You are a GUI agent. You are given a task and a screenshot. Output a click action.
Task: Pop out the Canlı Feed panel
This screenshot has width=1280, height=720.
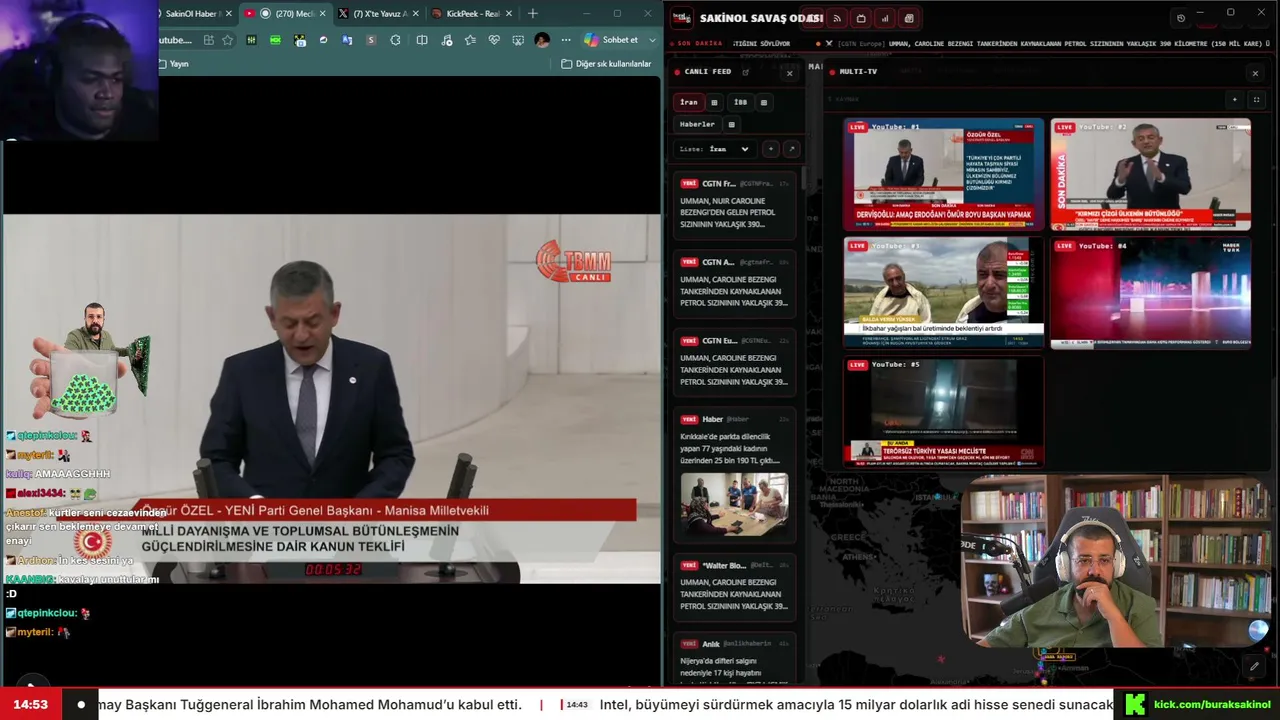[x=745, y=72]
